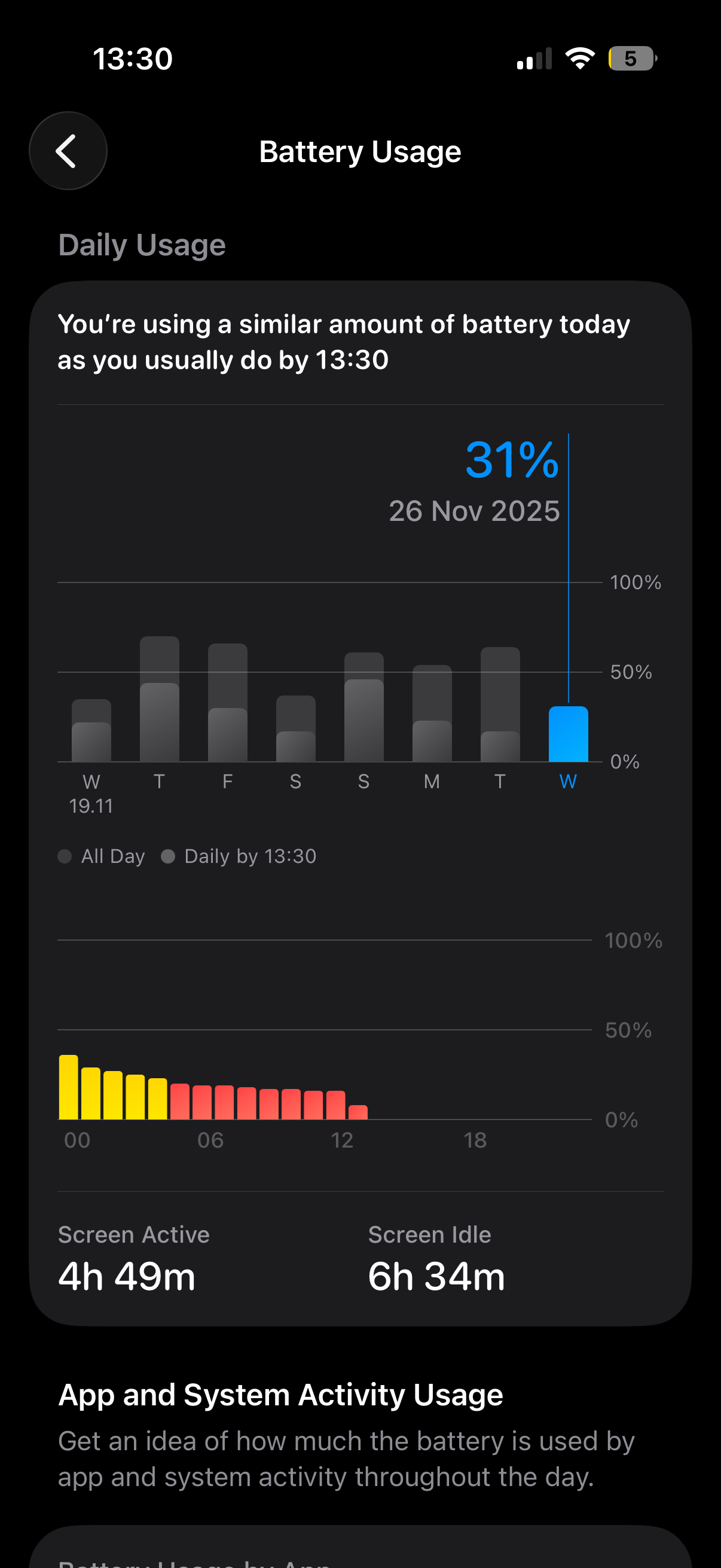The height and width of the screenshot is (1568, 721).
Task: Tap the Wi-Fi status icon
Action: pyautogui.click(x=579, y=59)
